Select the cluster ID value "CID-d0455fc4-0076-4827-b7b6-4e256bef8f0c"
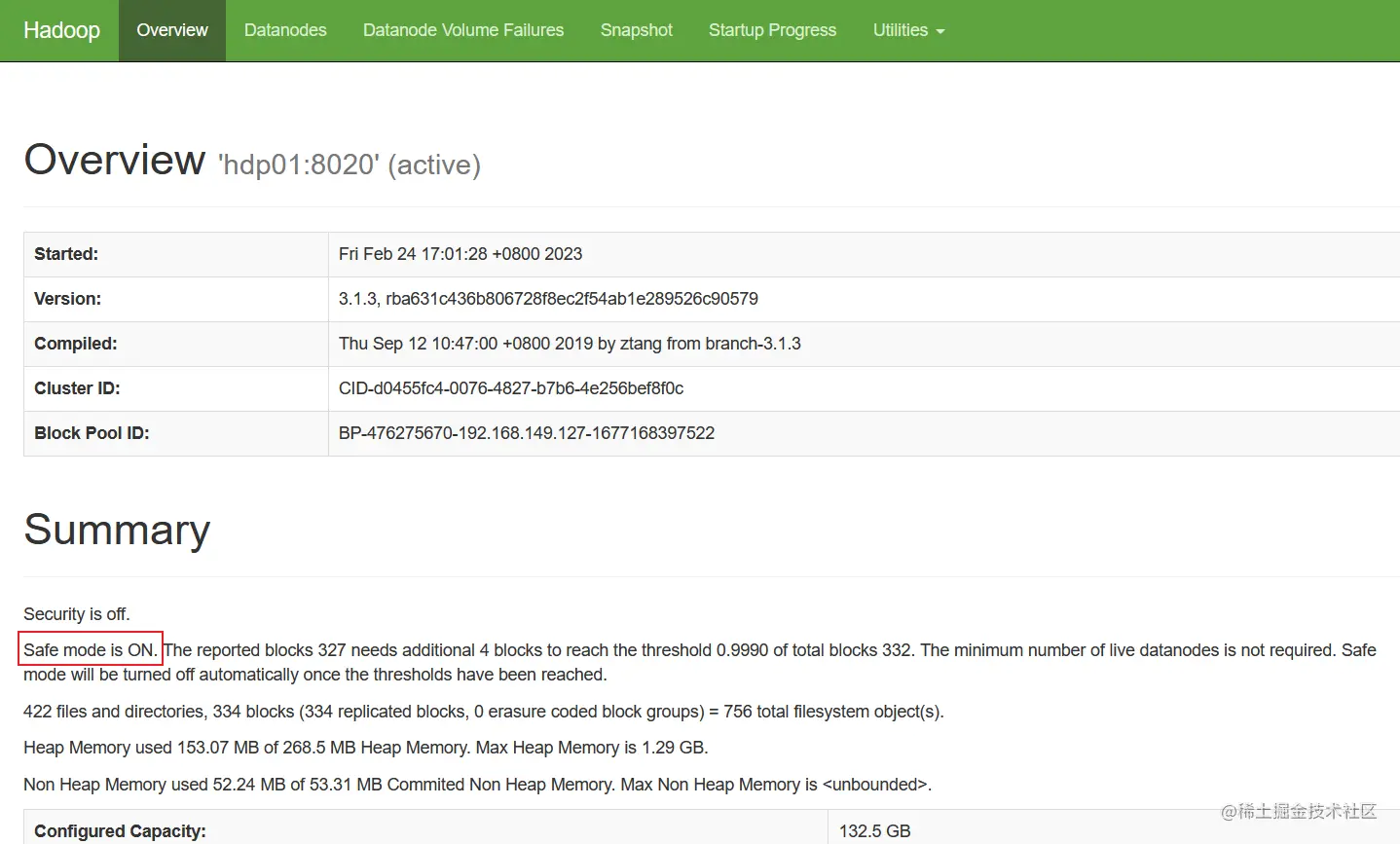 pyautogui.click(x=511, y=388)
